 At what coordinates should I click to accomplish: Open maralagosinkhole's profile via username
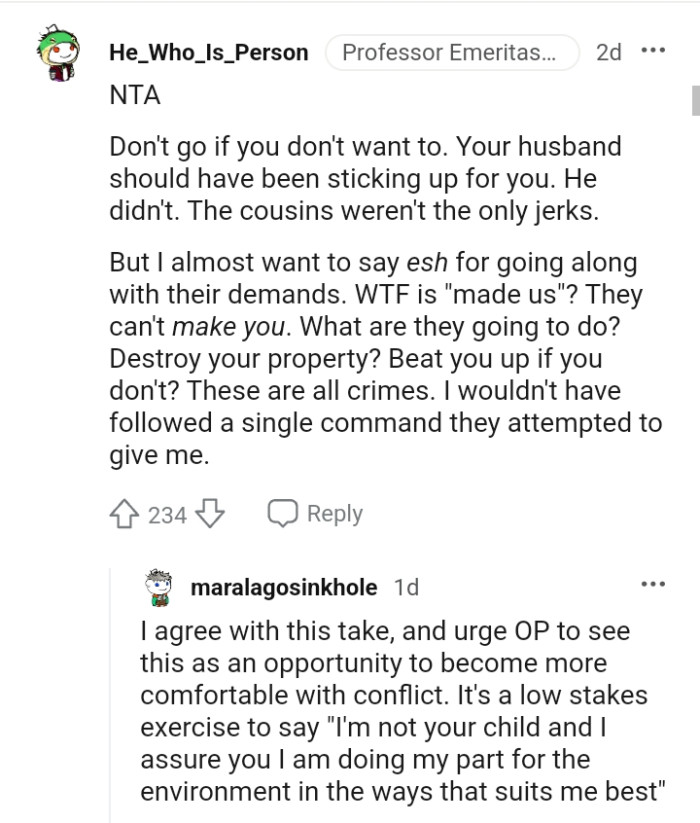pyautogui.click(x=283, y=588)
